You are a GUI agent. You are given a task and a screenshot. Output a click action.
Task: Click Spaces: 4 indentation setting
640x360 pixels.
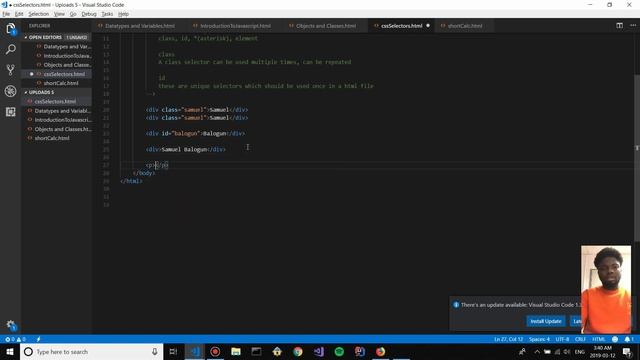tap(539, 339)
